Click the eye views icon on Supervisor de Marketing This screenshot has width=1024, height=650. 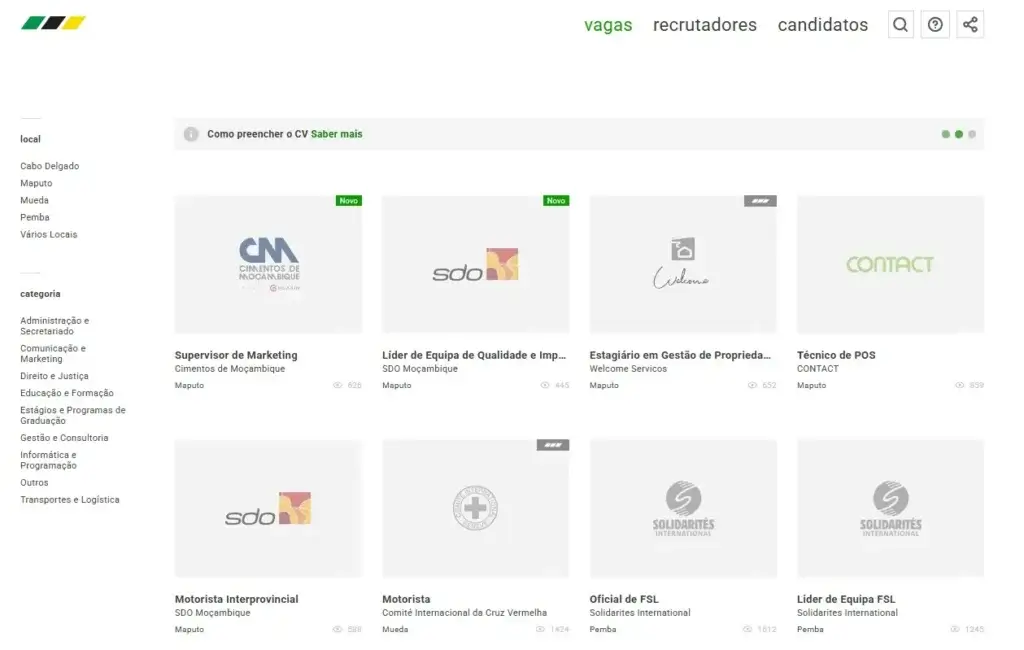click(338, 385)
